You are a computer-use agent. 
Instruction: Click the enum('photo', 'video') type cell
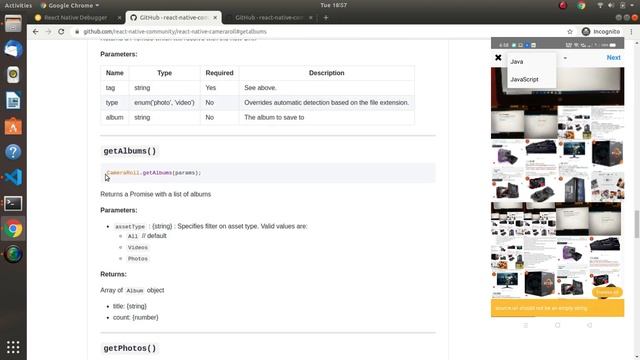[x=164, y=102]
